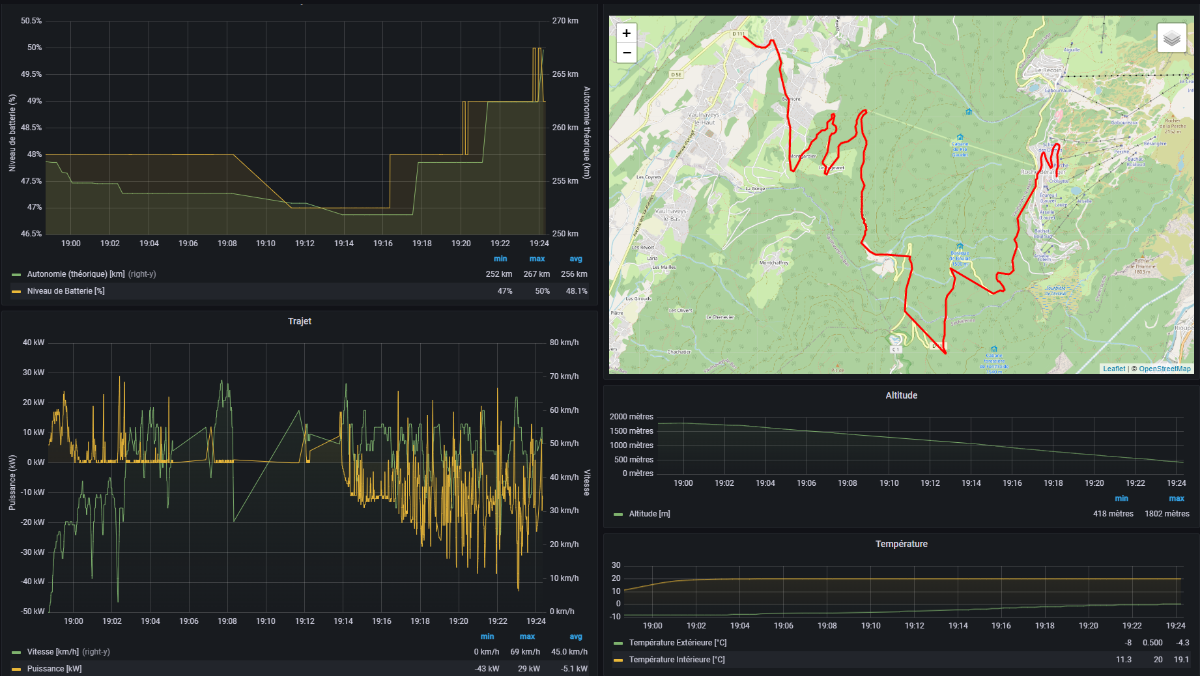Open the Trajet panel title menu
The width and height of the screenshot is (1200, 676).
pyautogui.click(x=301, y=321)
